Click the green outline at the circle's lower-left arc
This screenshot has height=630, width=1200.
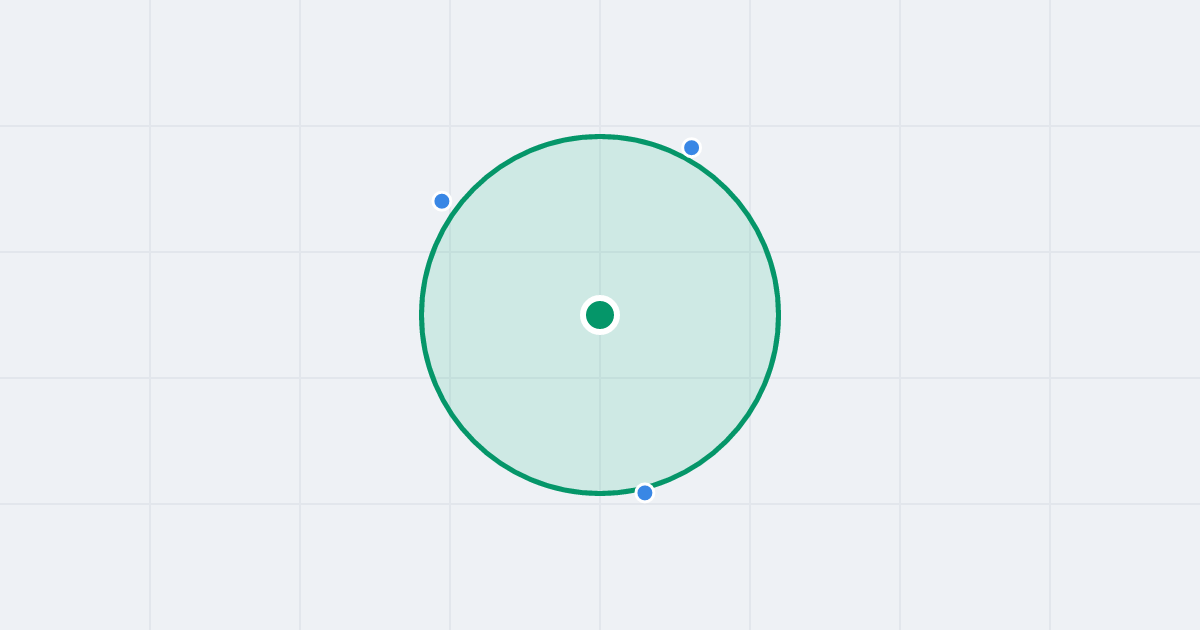[473, 442]
